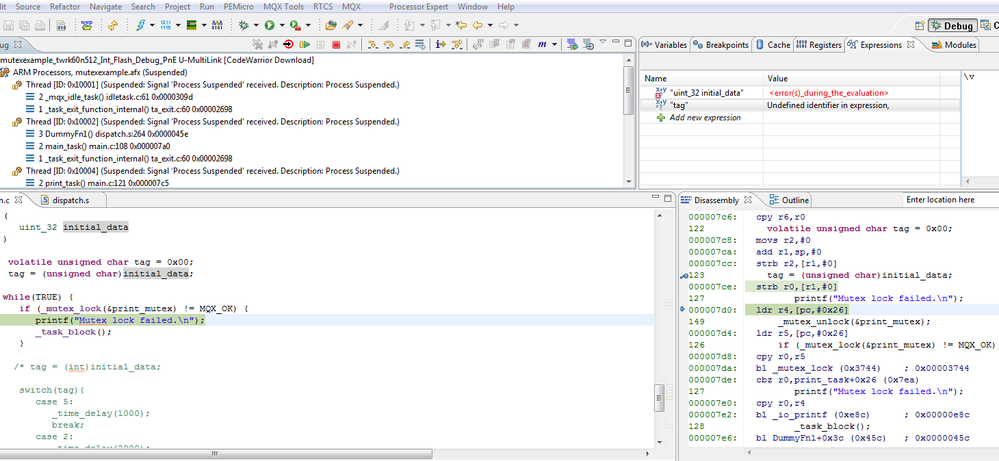Click the red Reset target arrow icon
The height and width of the screenshot is (461, 999).
[288, 45]
